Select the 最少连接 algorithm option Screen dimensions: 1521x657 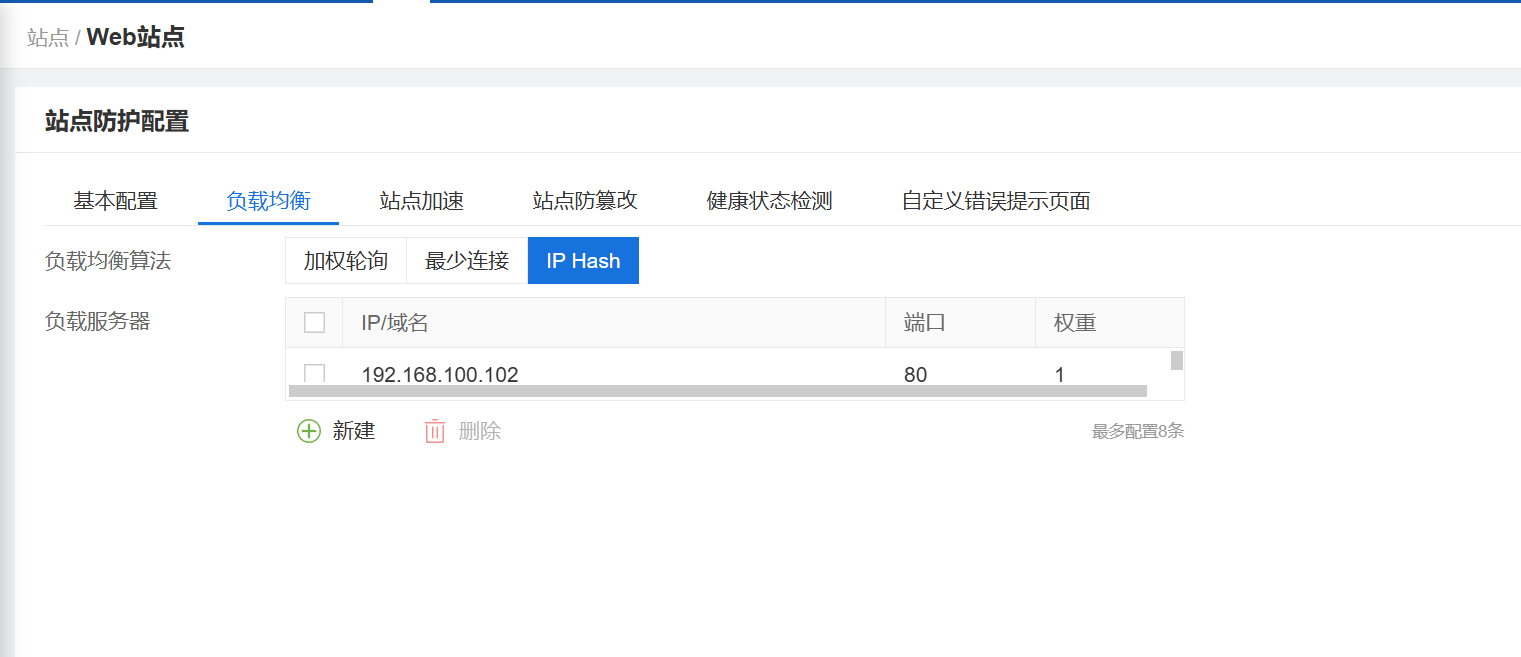pyautogui.click(x=467, y=261)
